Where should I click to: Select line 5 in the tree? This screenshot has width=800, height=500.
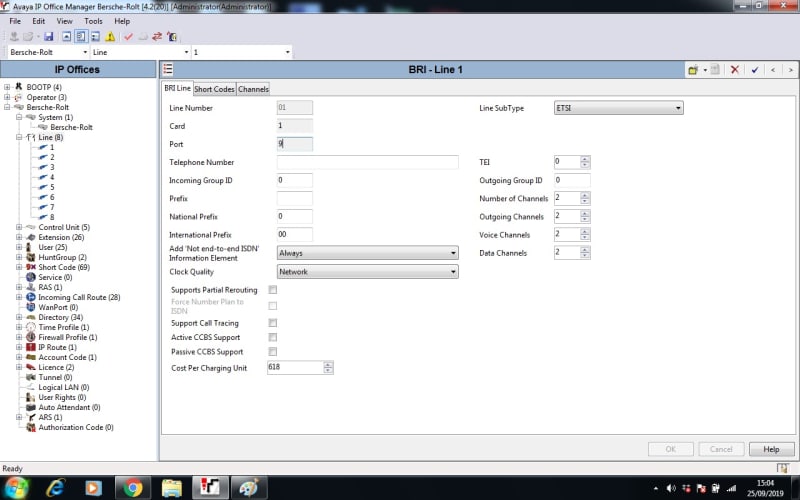point(52,187)
